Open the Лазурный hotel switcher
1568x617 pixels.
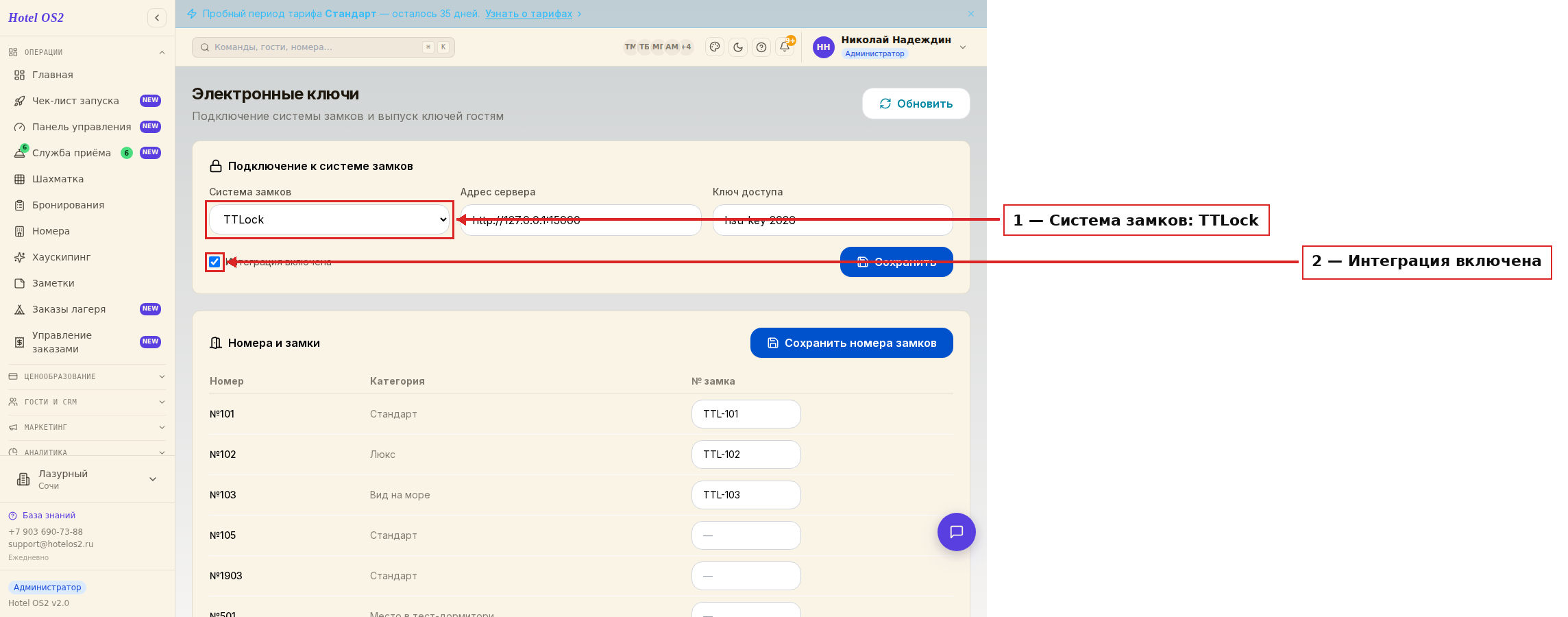[87, 479]
